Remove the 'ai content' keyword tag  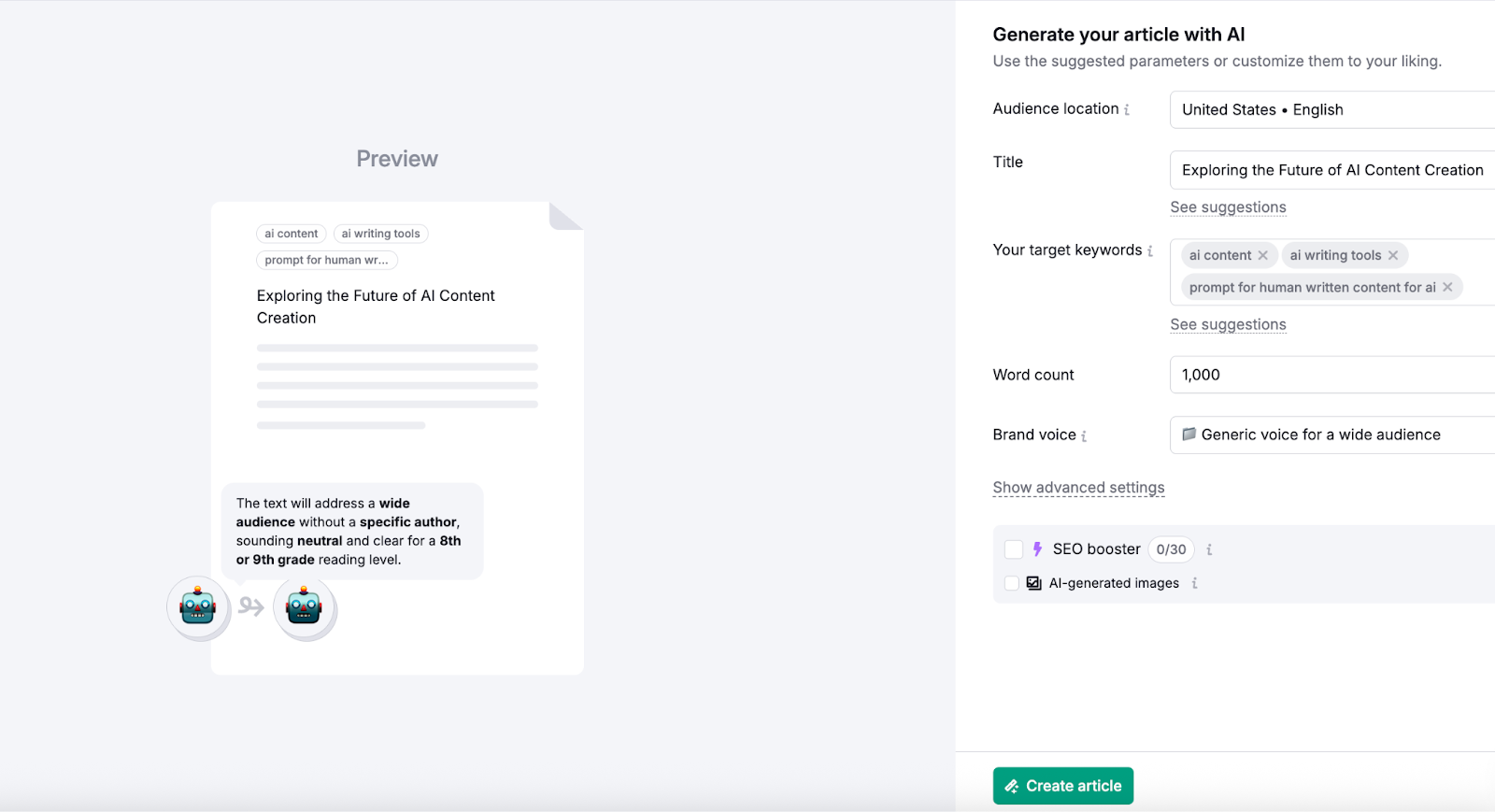click(1263, 256)
